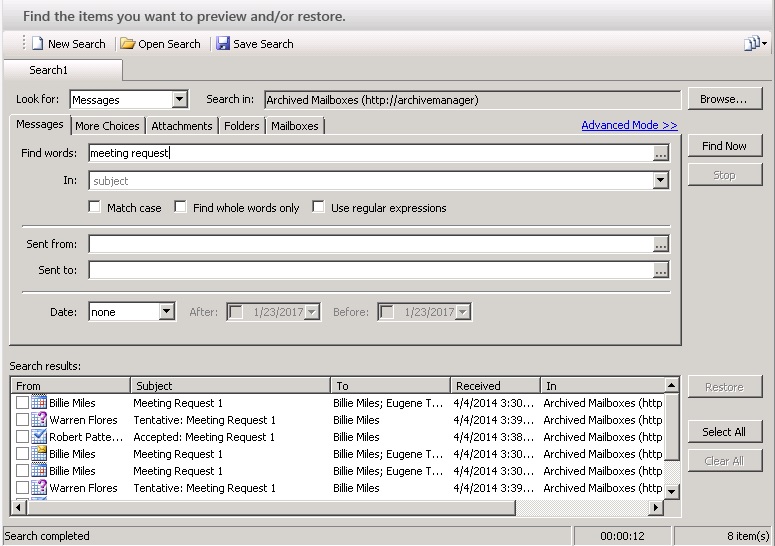The image size is (775, 546).
Task: Toggle Find whole words only
Action: coord(181,208)
